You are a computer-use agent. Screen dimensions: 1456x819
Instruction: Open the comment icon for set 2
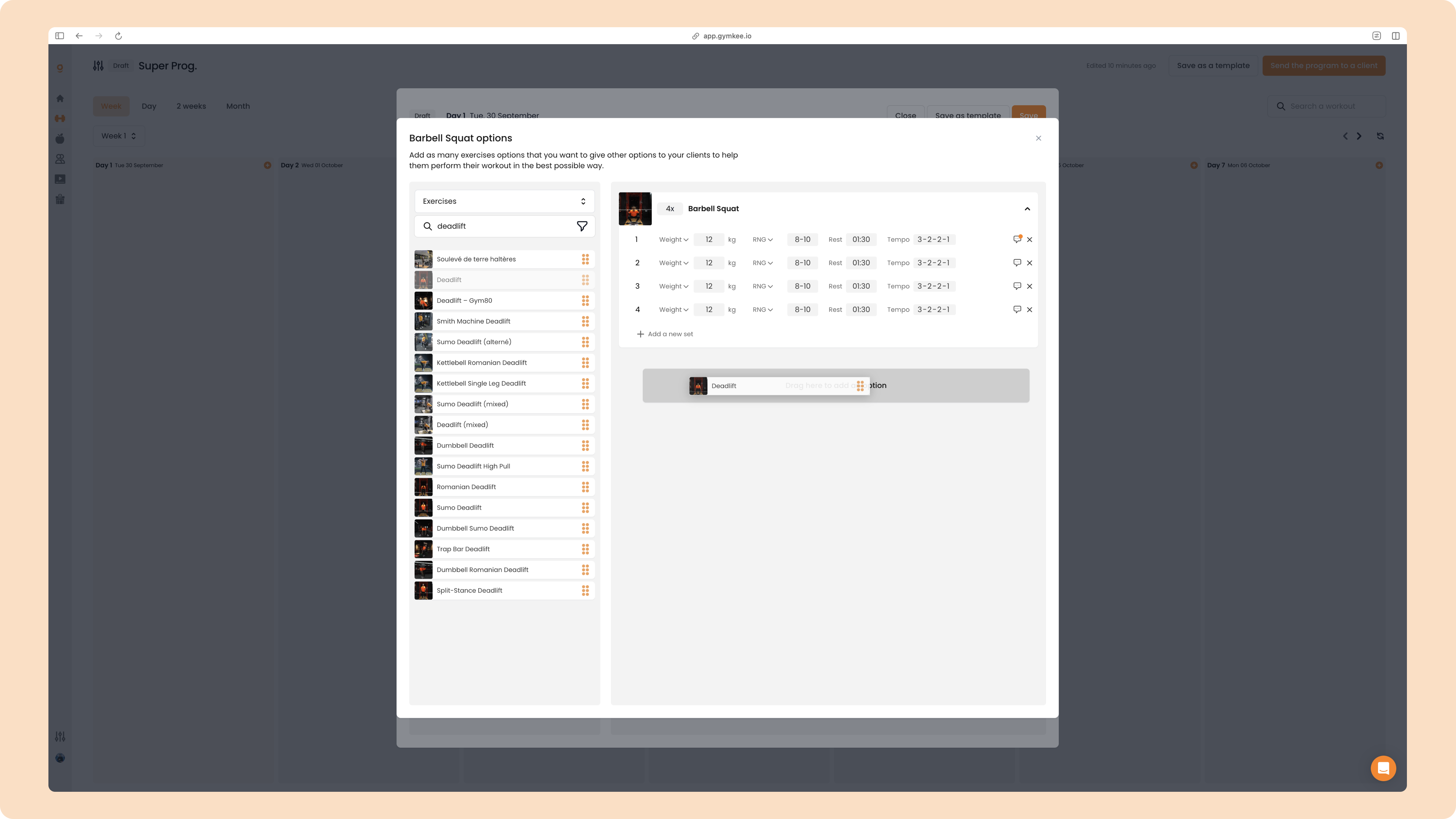click(x=1017, y=262)
